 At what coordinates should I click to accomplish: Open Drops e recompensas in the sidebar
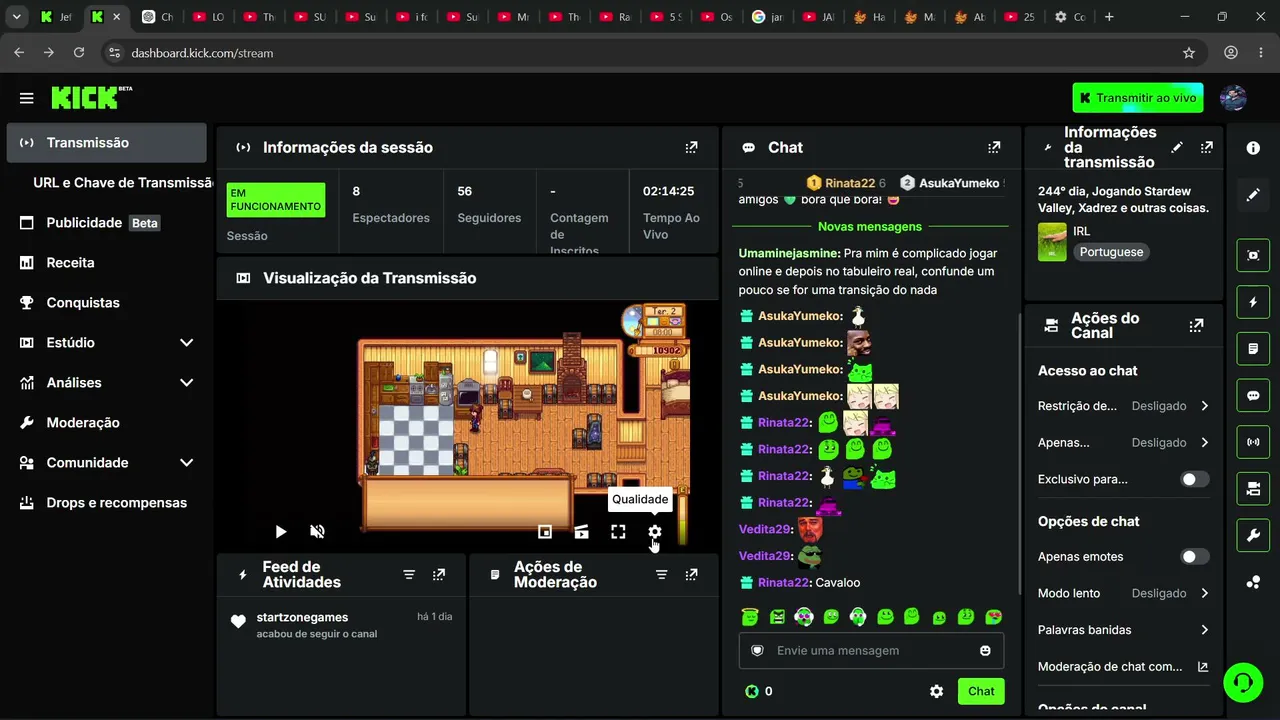pyautogui.click(x=106, y=503)
